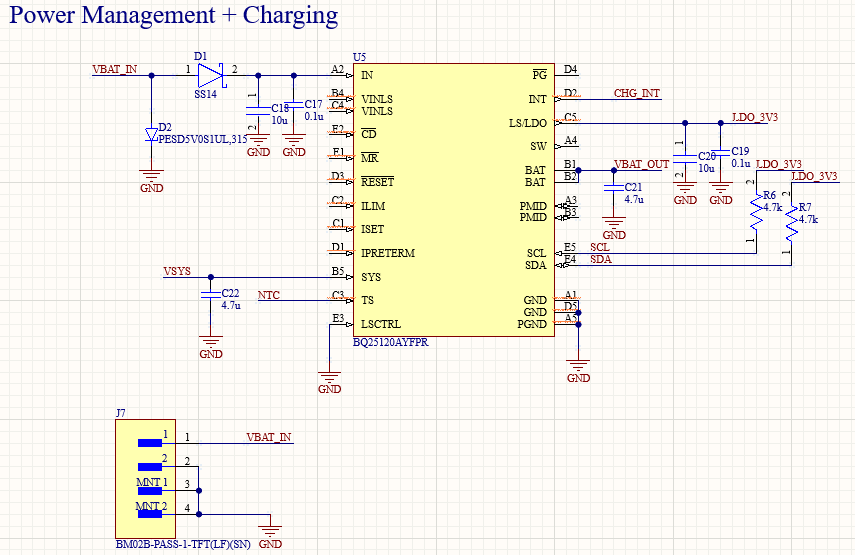855x555 pixels.
Task: Select the MNT 1 pad of J7
Action: (x=150, y=491)
